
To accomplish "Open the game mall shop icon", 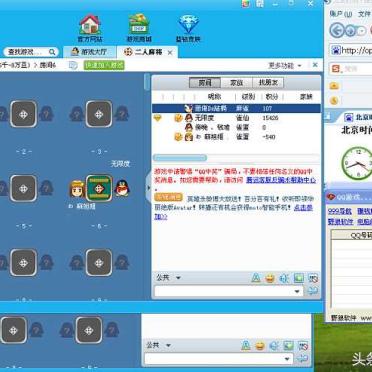I will (x=139, y=24).
